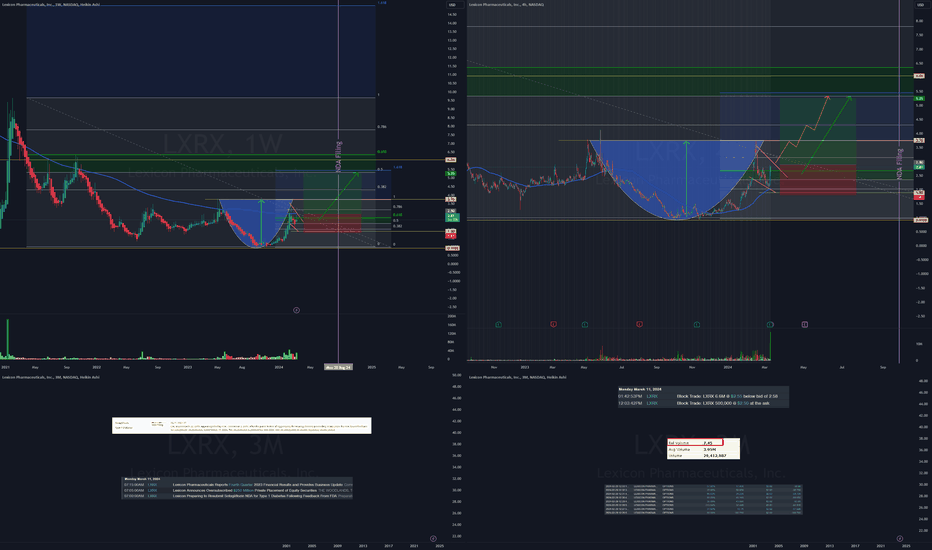Click the 0.786 Fibonacci level label on weekly chart
This screenshot has height=550, width=932.
tap(382, 127)
